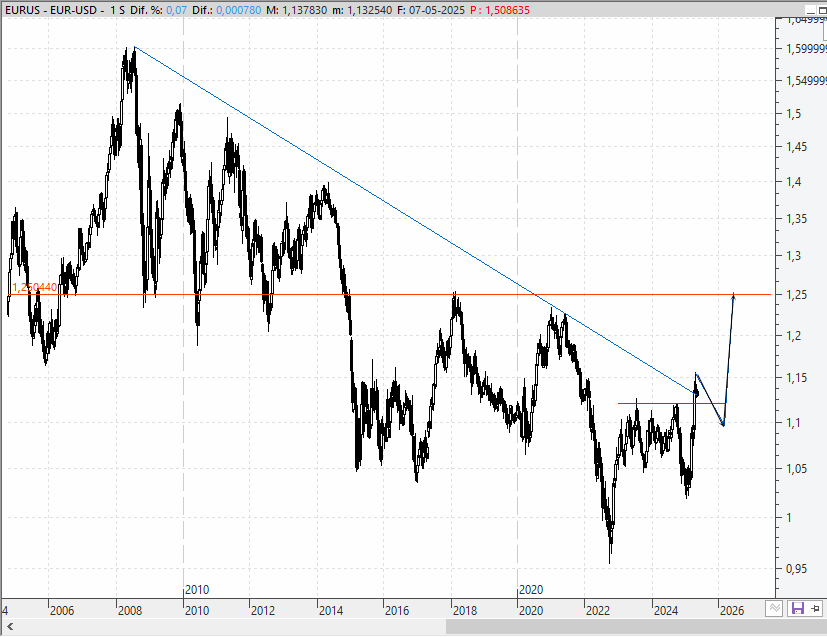Image resolution: width=827 pixels, height=637 pixels.
Task: Click the EURUS - EUR-USD title text
Action: coord(49,10)
